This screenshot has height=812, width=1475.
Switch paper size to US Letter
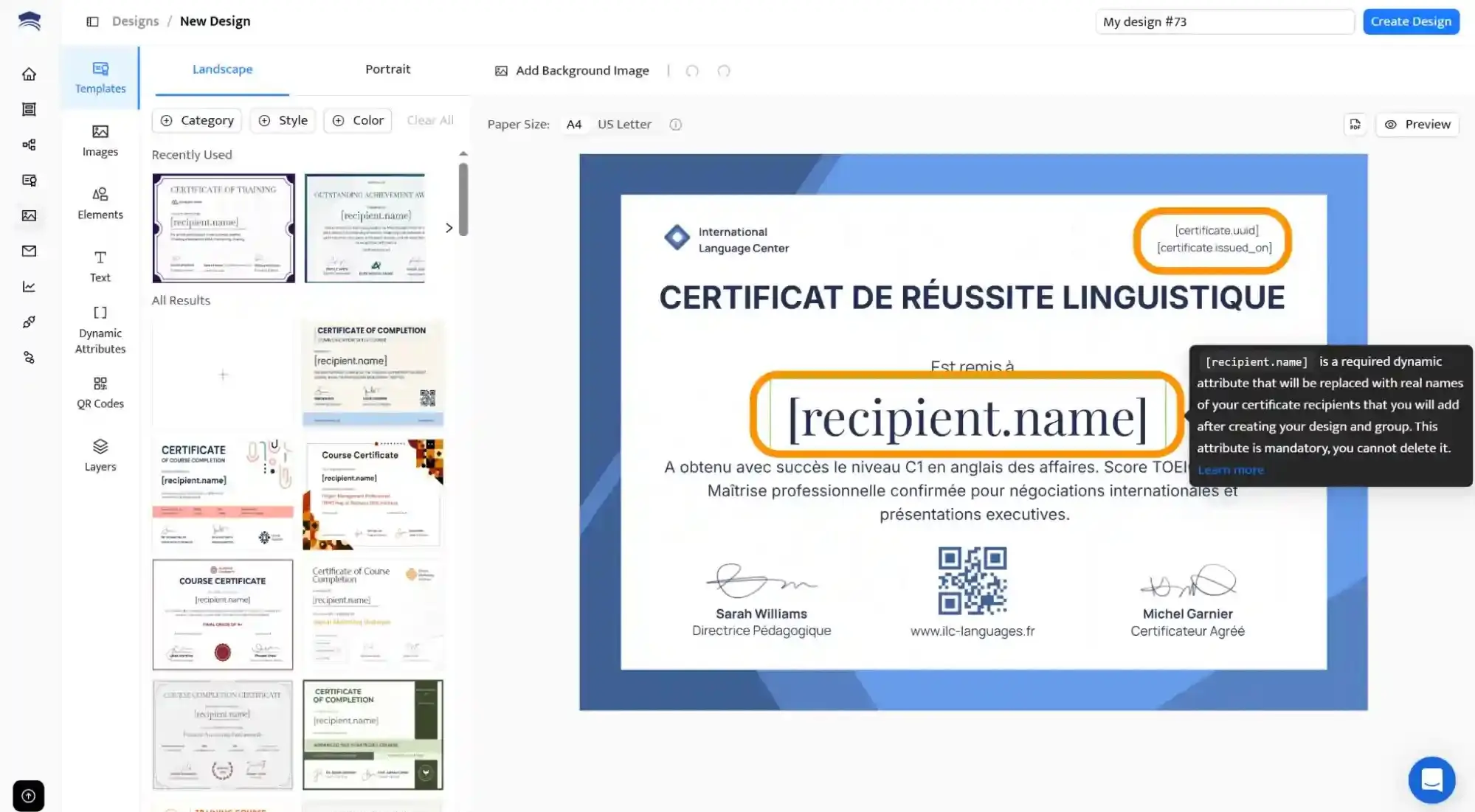point(623,124)
